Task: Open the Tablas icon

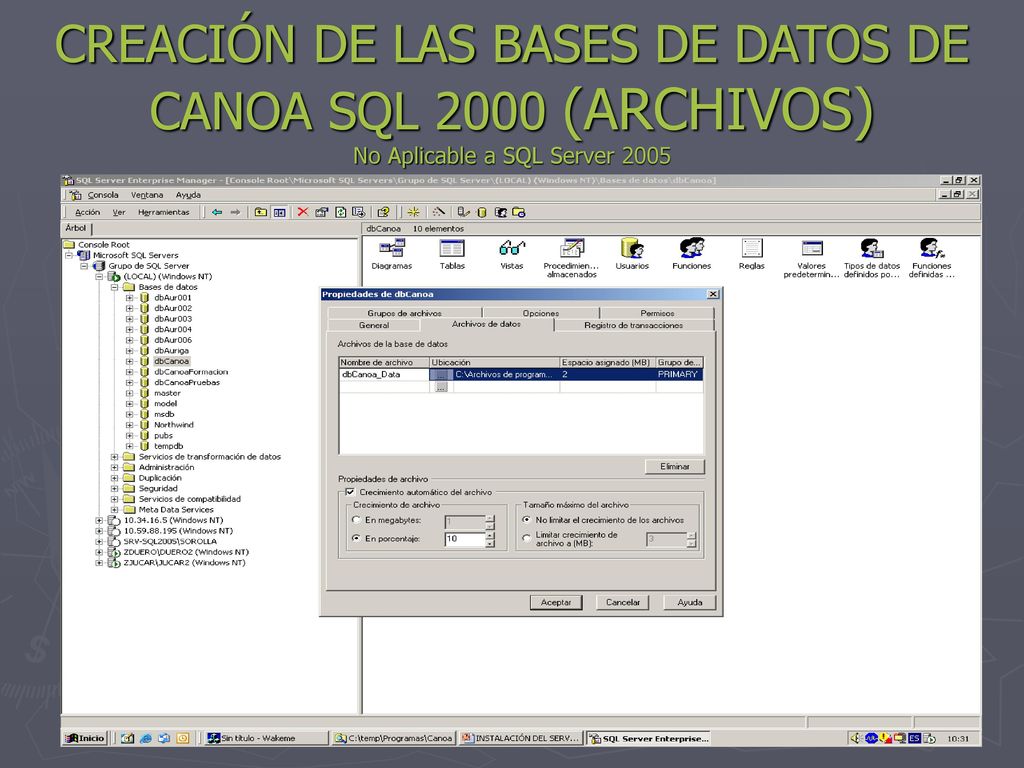Action: pyautogui.click(x=452, y=254)
